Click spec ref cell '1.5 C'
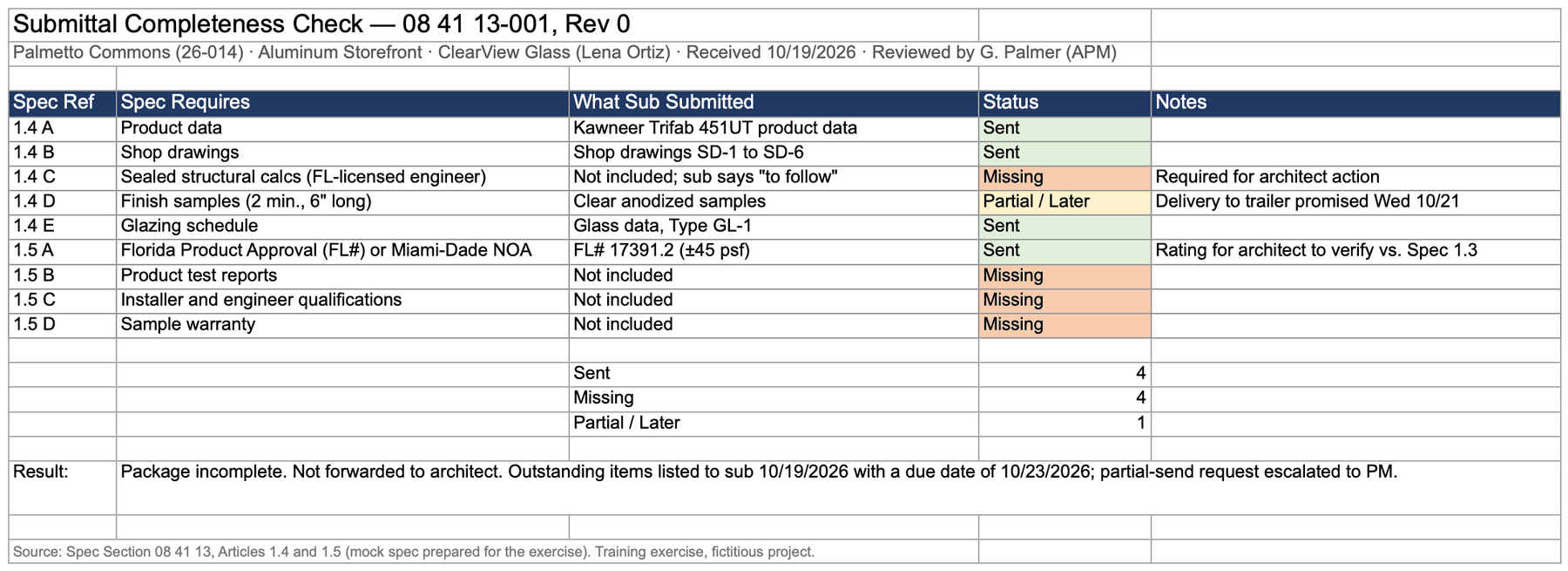Screen dimensions: 1568x571 63,300
